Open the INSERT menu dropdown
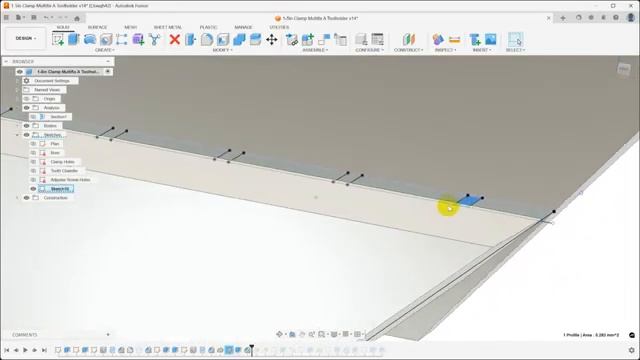 (x=482, y=50)
